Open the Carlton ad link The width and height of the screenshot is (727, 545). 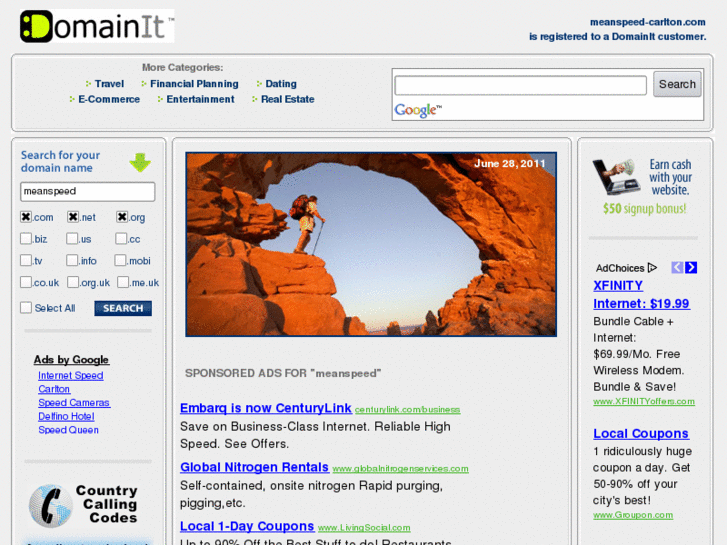click(x=54, y=389)
